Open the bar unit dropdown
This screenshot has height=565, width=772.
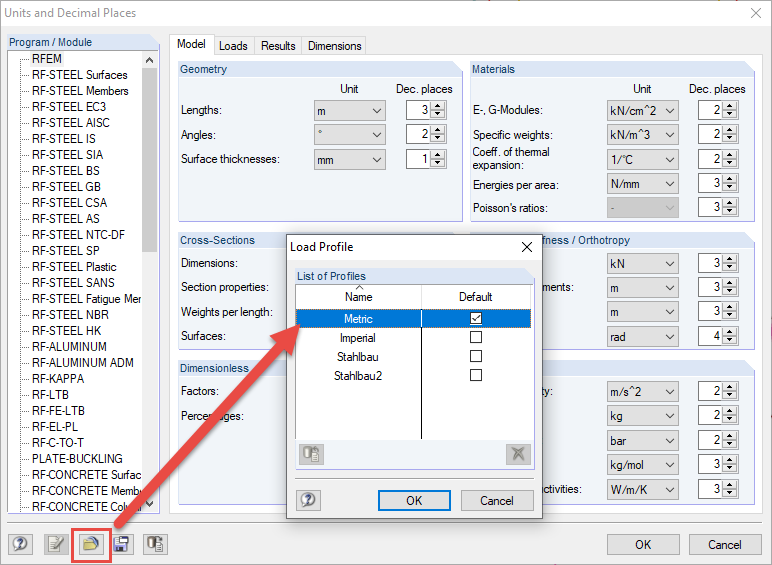click(643, 440)
